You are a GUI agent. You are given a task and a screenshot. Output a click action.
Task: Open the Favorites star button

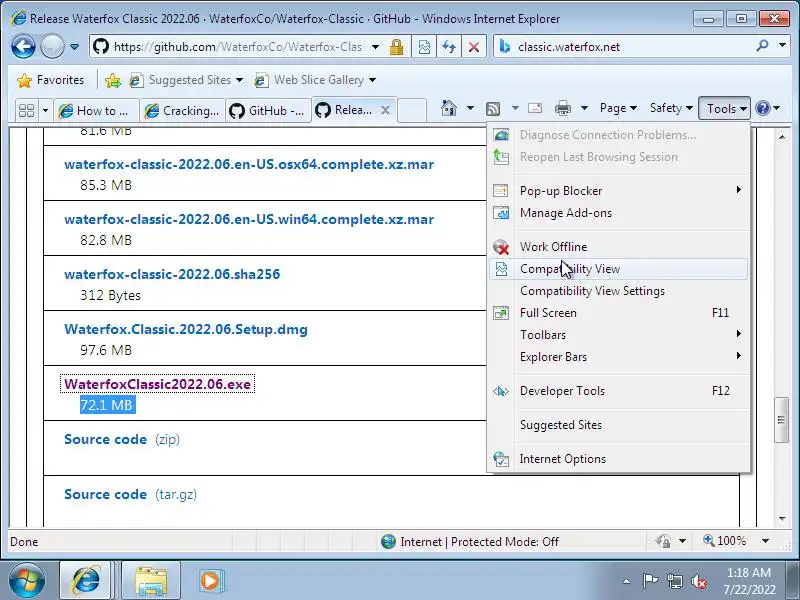pos(50,80)
